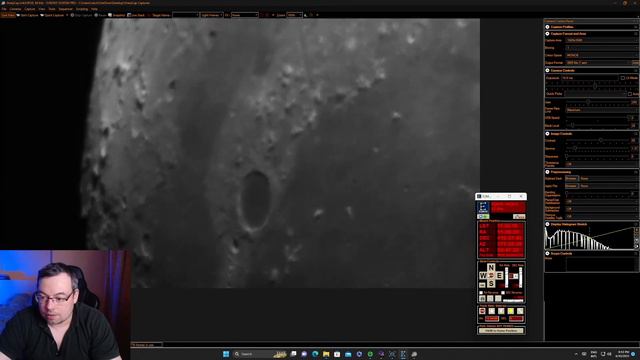Toggle the EQMOD RA Reverse checkbox
640x360 pixels.
click(481, 293)
